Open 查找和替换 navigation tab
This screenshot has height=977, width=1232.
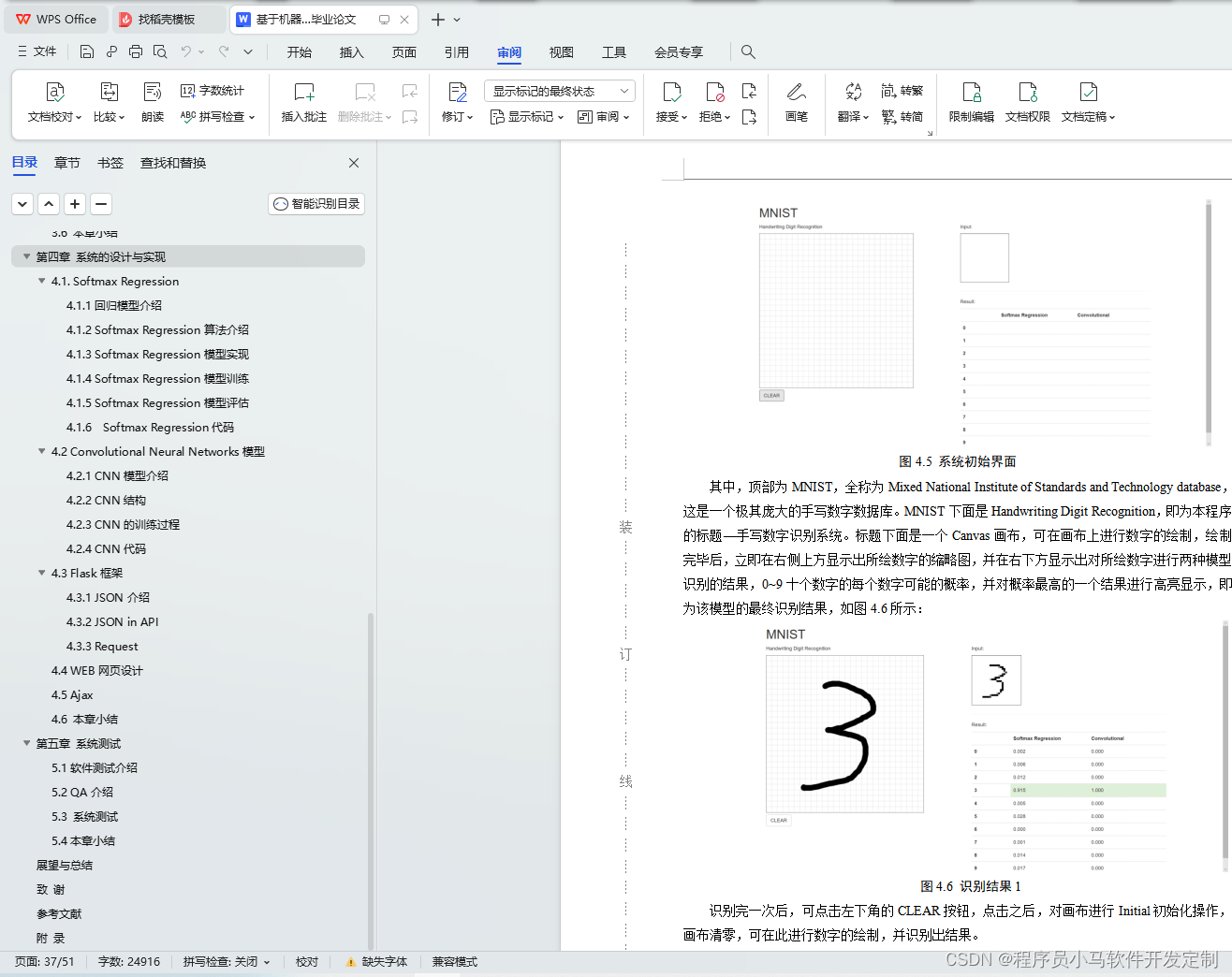[173, 163]
